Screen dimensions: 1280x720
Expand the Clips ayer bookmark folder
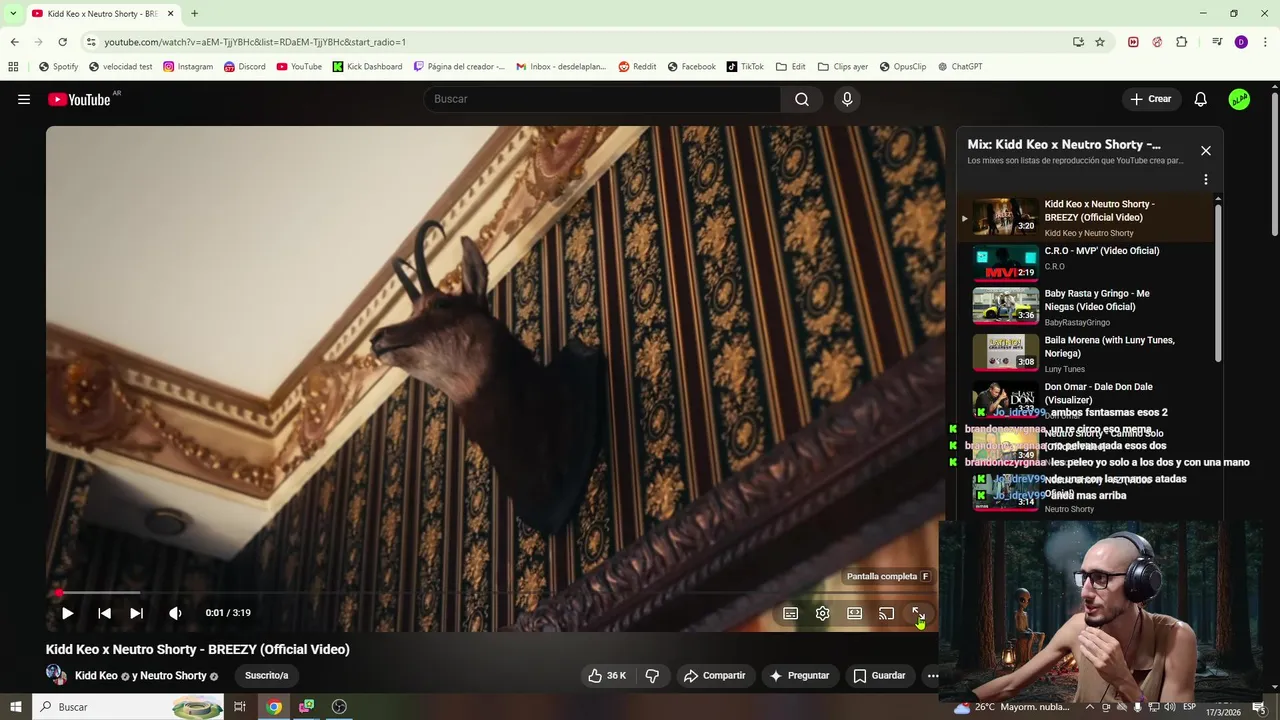click(x=843, y=67)
